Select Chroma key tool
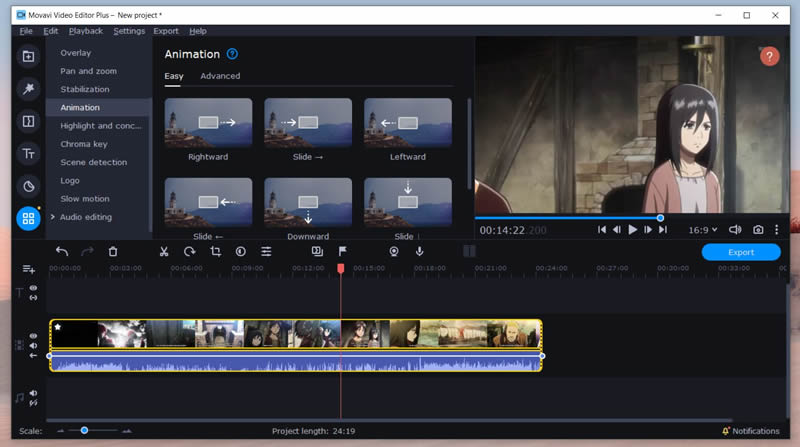Viewport: 800px width, 447px height. (84, 144)
